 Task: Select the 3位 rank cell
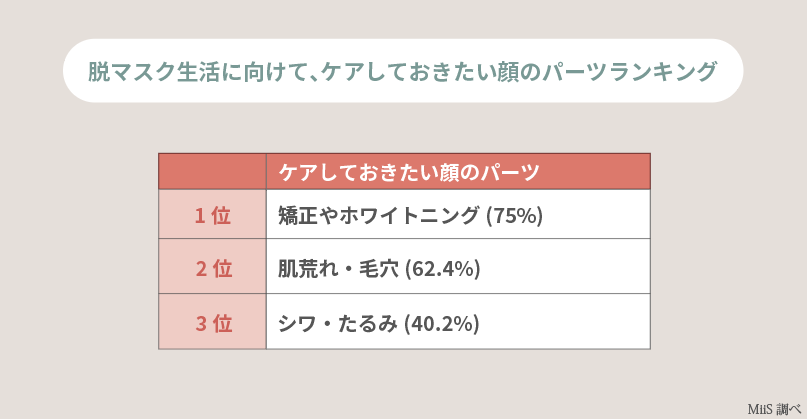pyautogui.click(x=212, y=323)
